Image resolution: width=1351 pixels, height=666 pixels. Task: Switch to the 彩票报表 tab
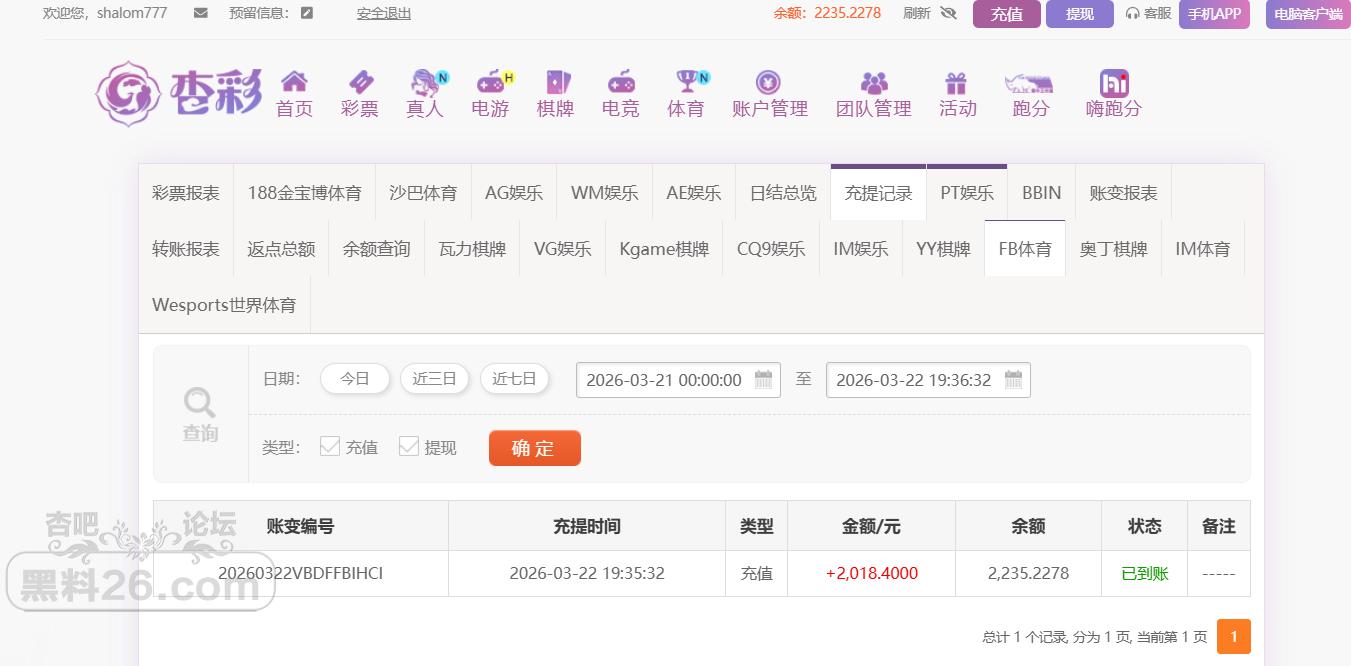pos(186,193)
